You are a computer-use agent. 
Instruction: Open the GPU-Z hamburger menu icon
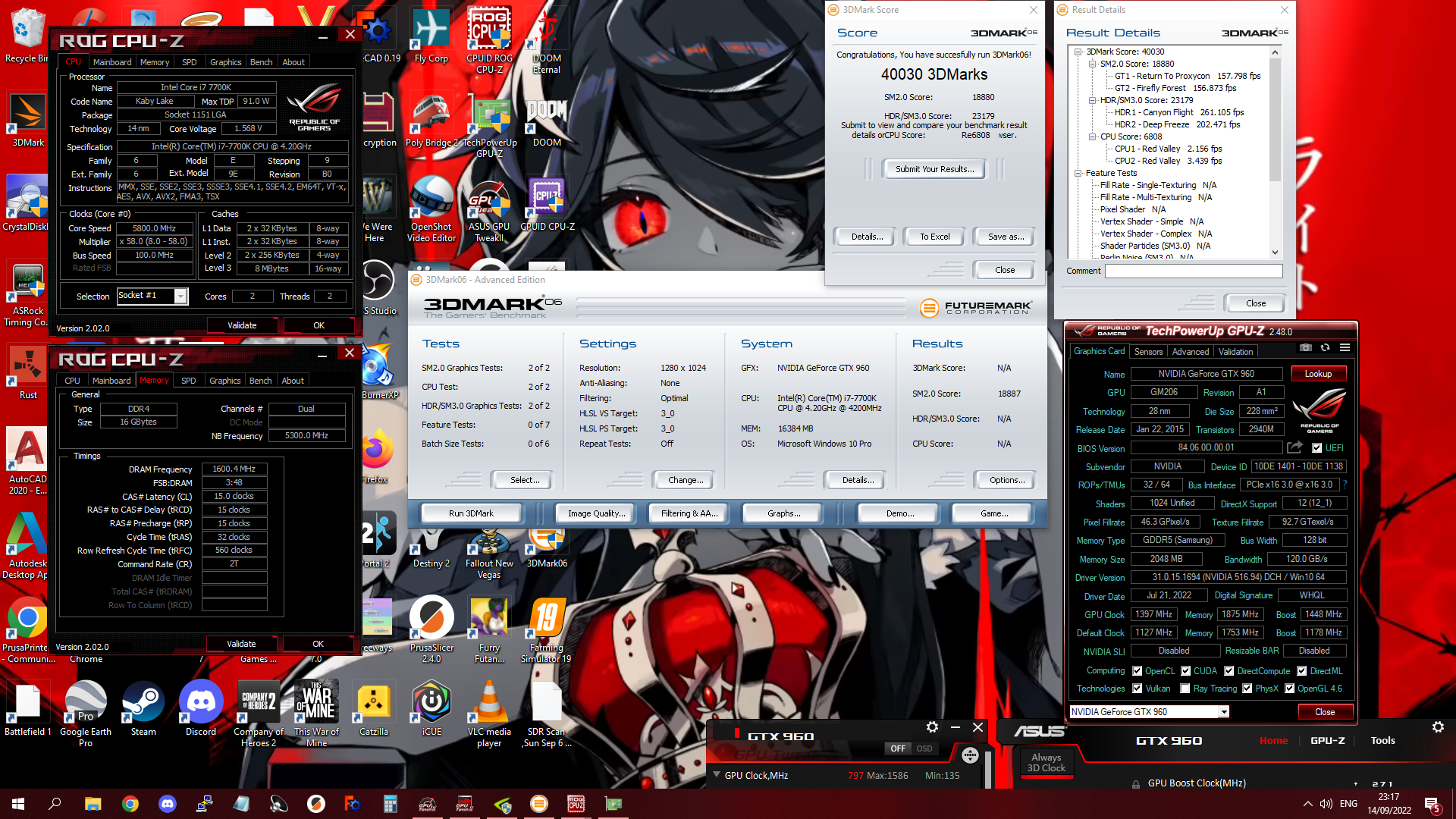pyautogui.click(x=1345, y=347)
